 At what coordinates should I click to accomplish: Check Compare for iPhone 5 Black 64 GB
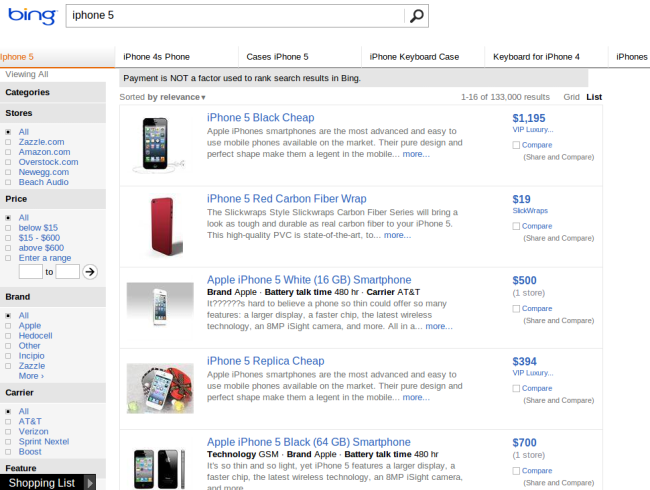516,471
